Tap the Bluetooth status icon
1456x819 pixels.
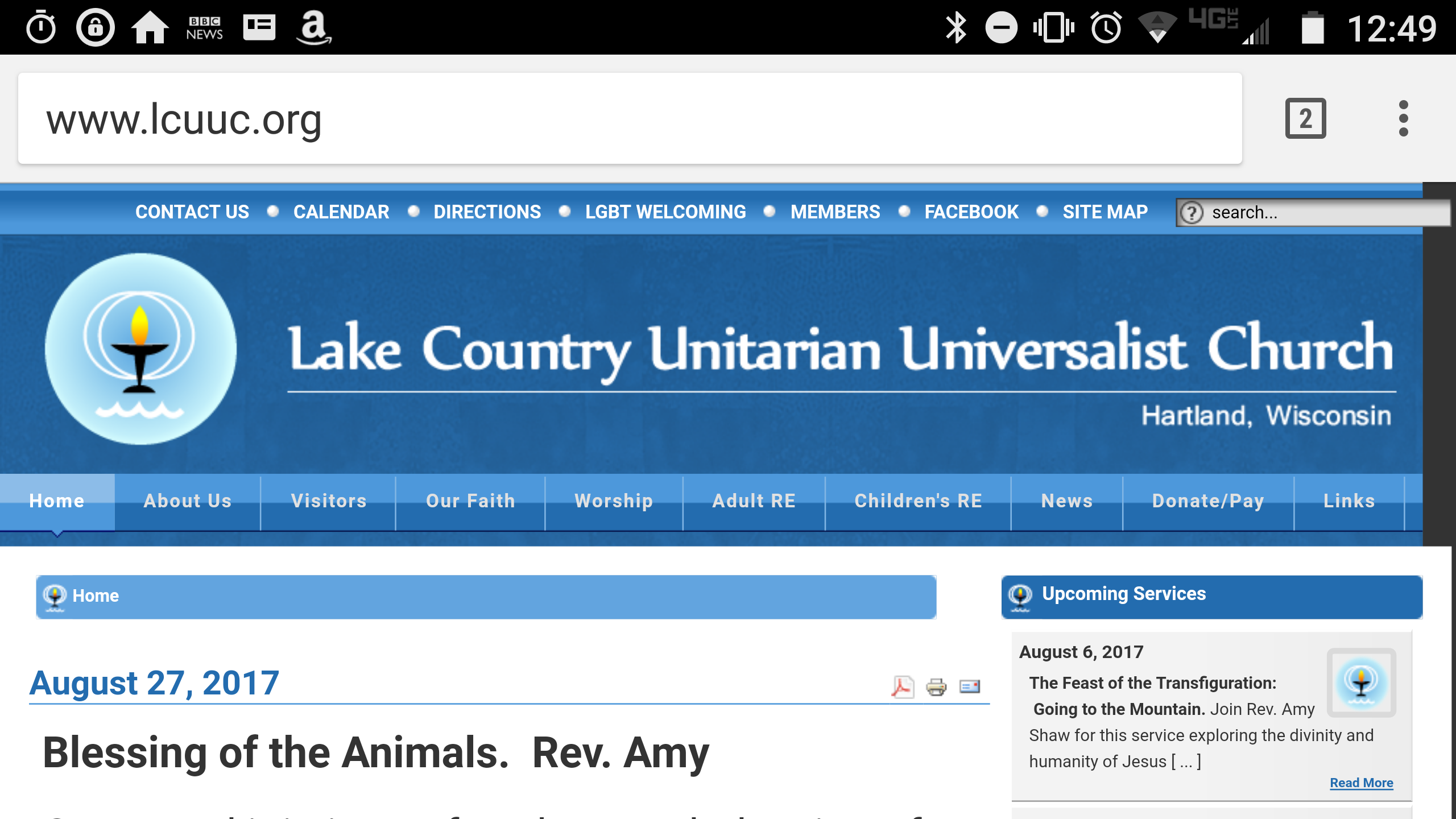(x=956, y=27)
